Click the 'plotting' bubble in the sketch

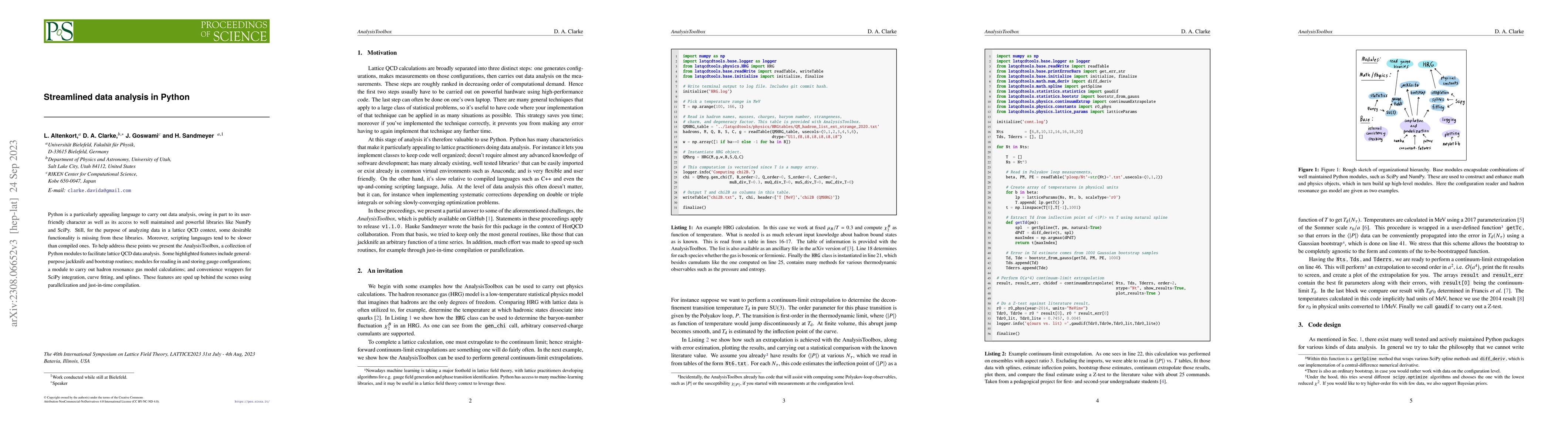pyautogui.click(x=1452, y=134)
